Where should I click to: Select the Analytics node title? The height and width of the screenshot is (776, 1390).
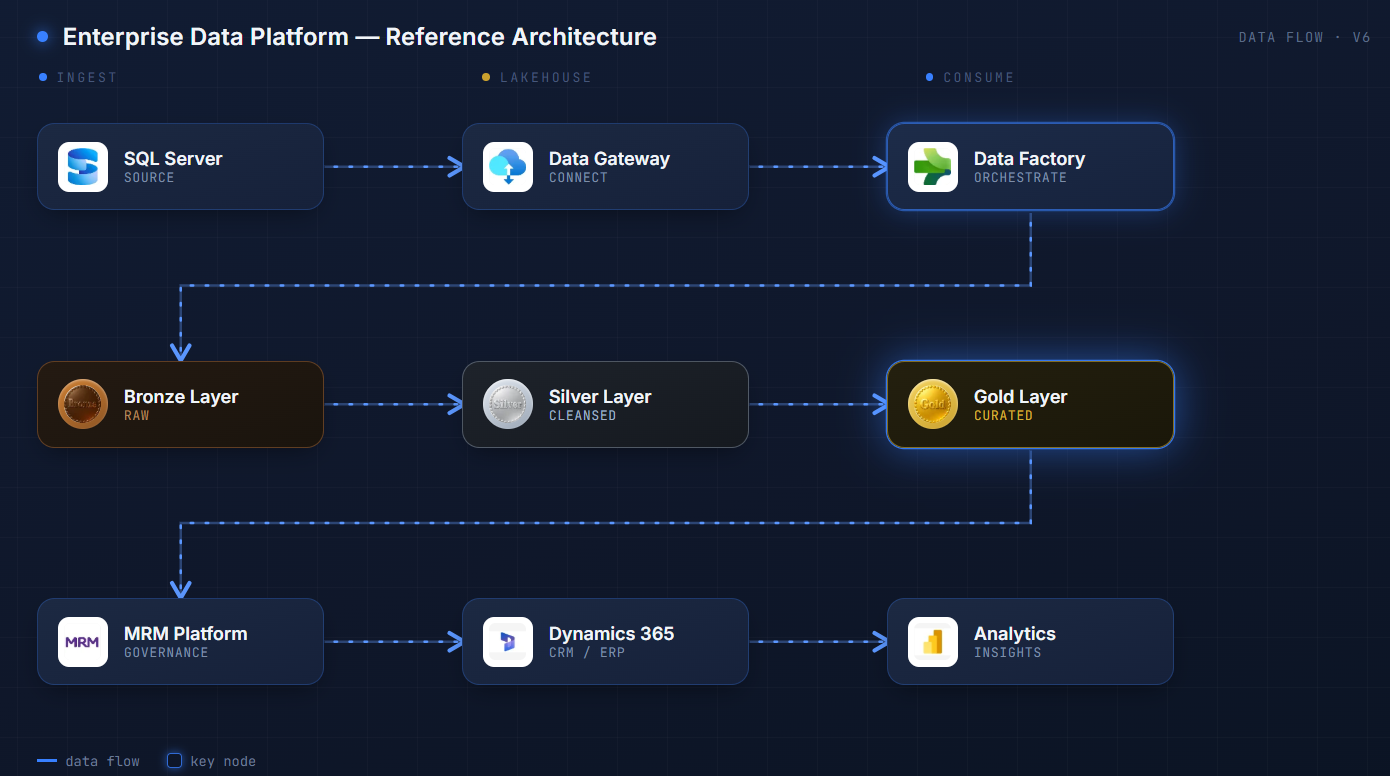tap(1014, 634)
